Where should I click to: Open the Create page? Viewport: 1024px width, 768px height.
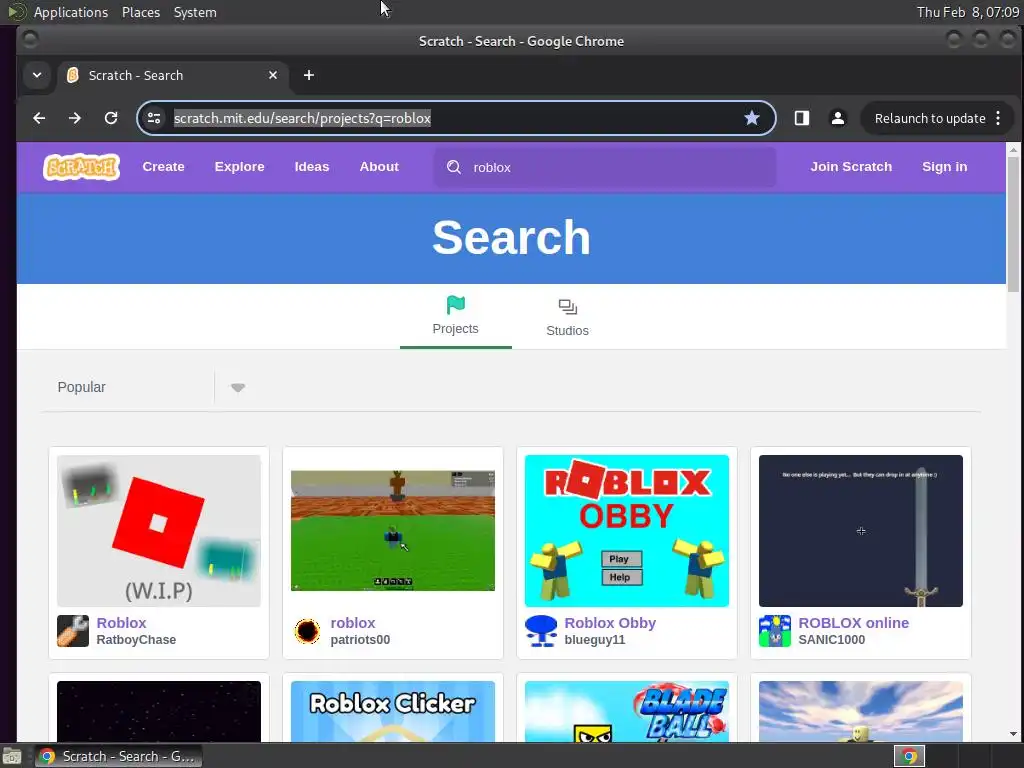163,167
